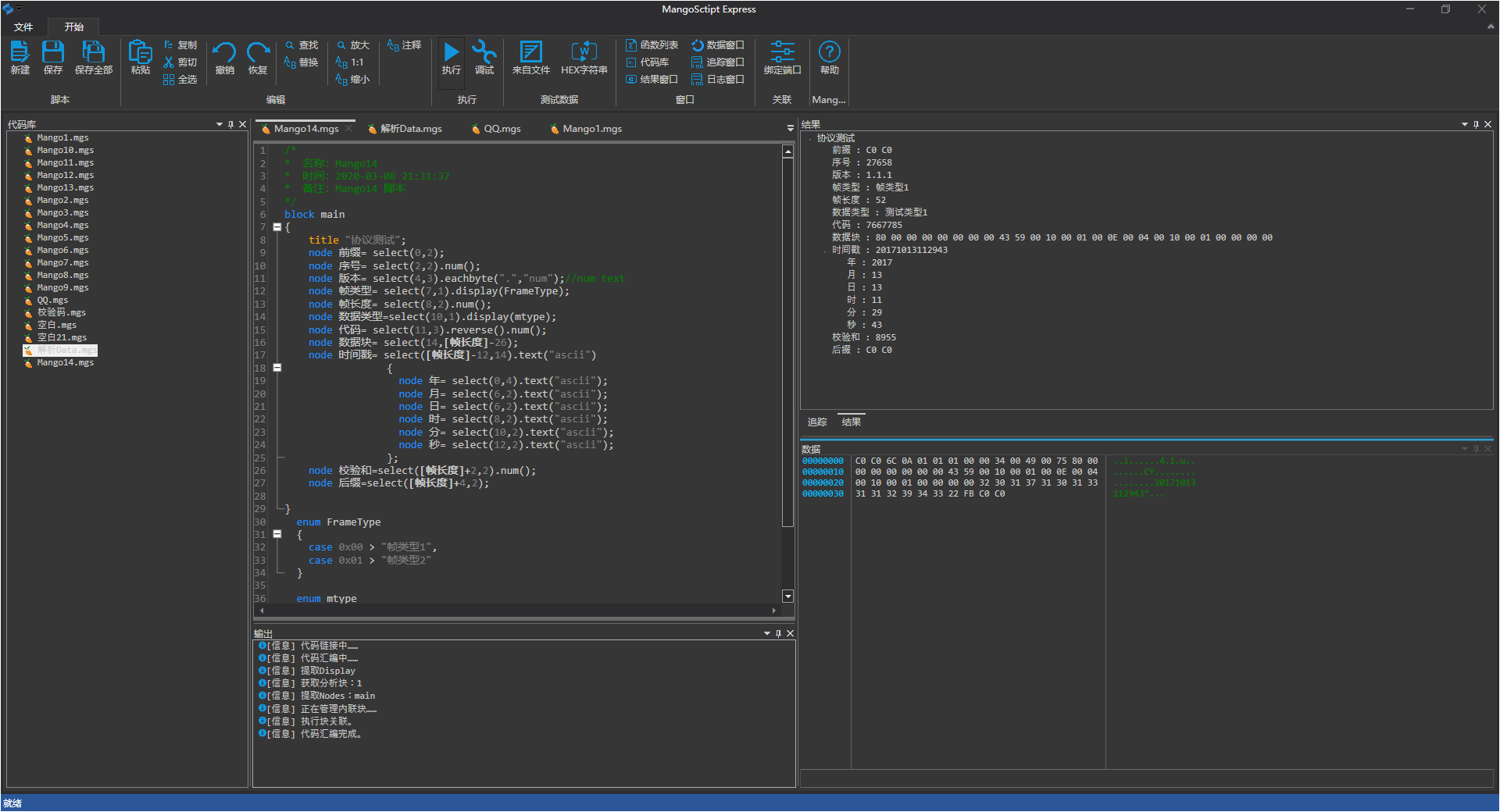
Task: Switch to the 结果 bottom tab
Action: point(852,422)
